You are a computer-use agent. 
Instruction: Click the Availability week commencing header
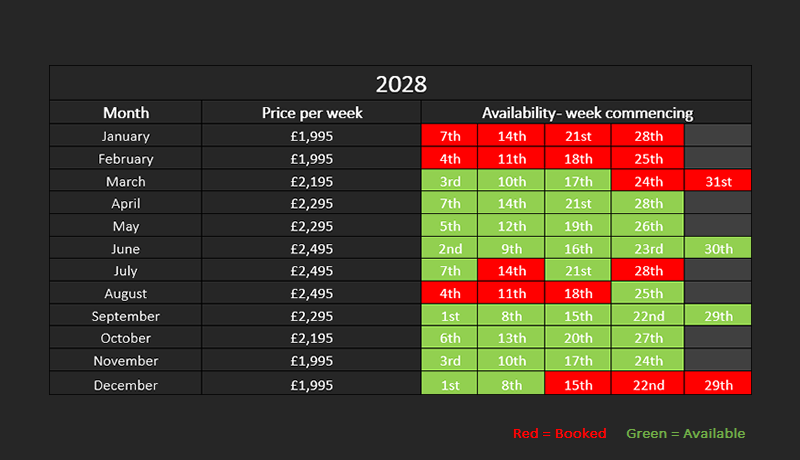click(587, 113)
